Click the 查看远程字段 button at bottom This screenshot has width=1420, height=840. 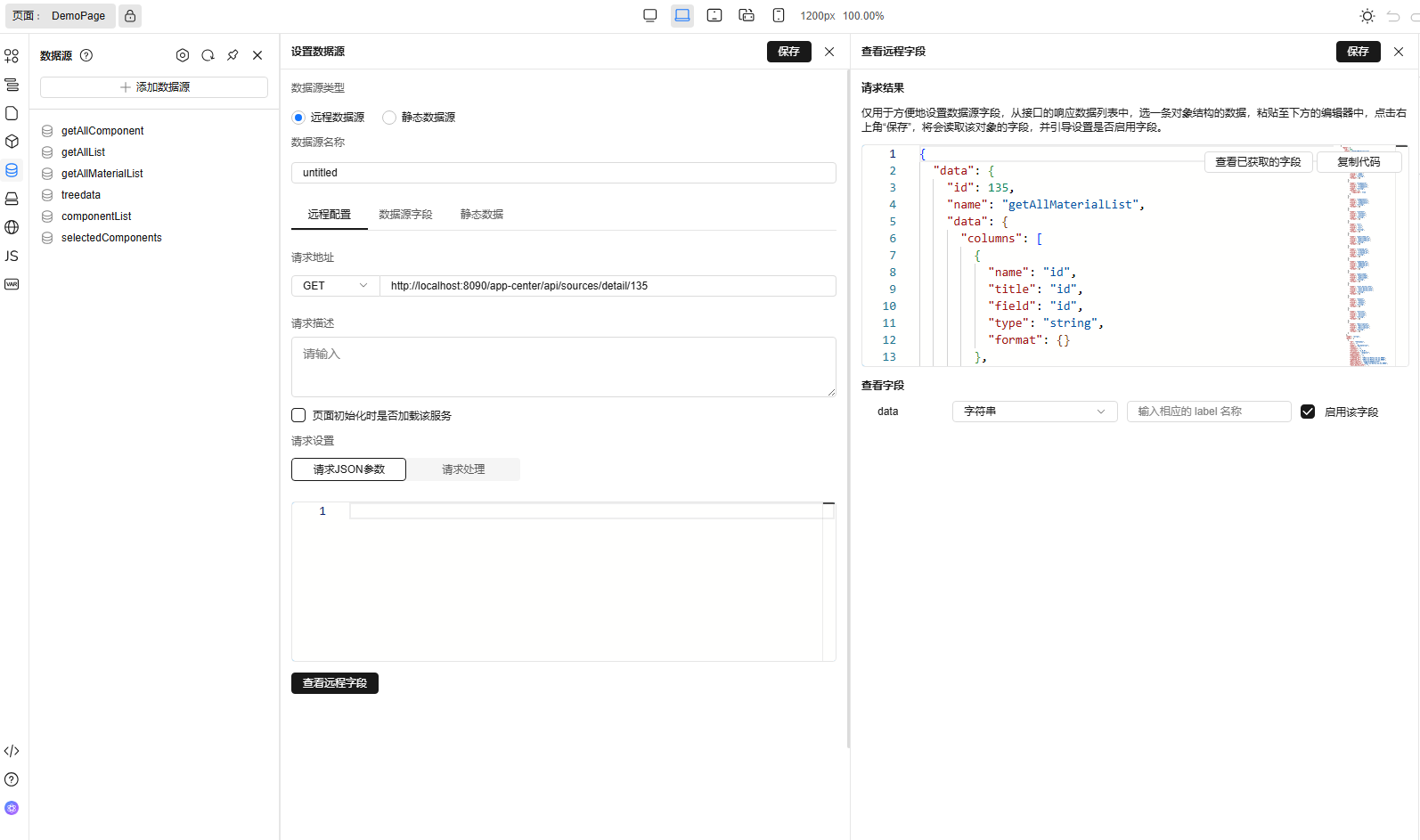tap(335, 683)
